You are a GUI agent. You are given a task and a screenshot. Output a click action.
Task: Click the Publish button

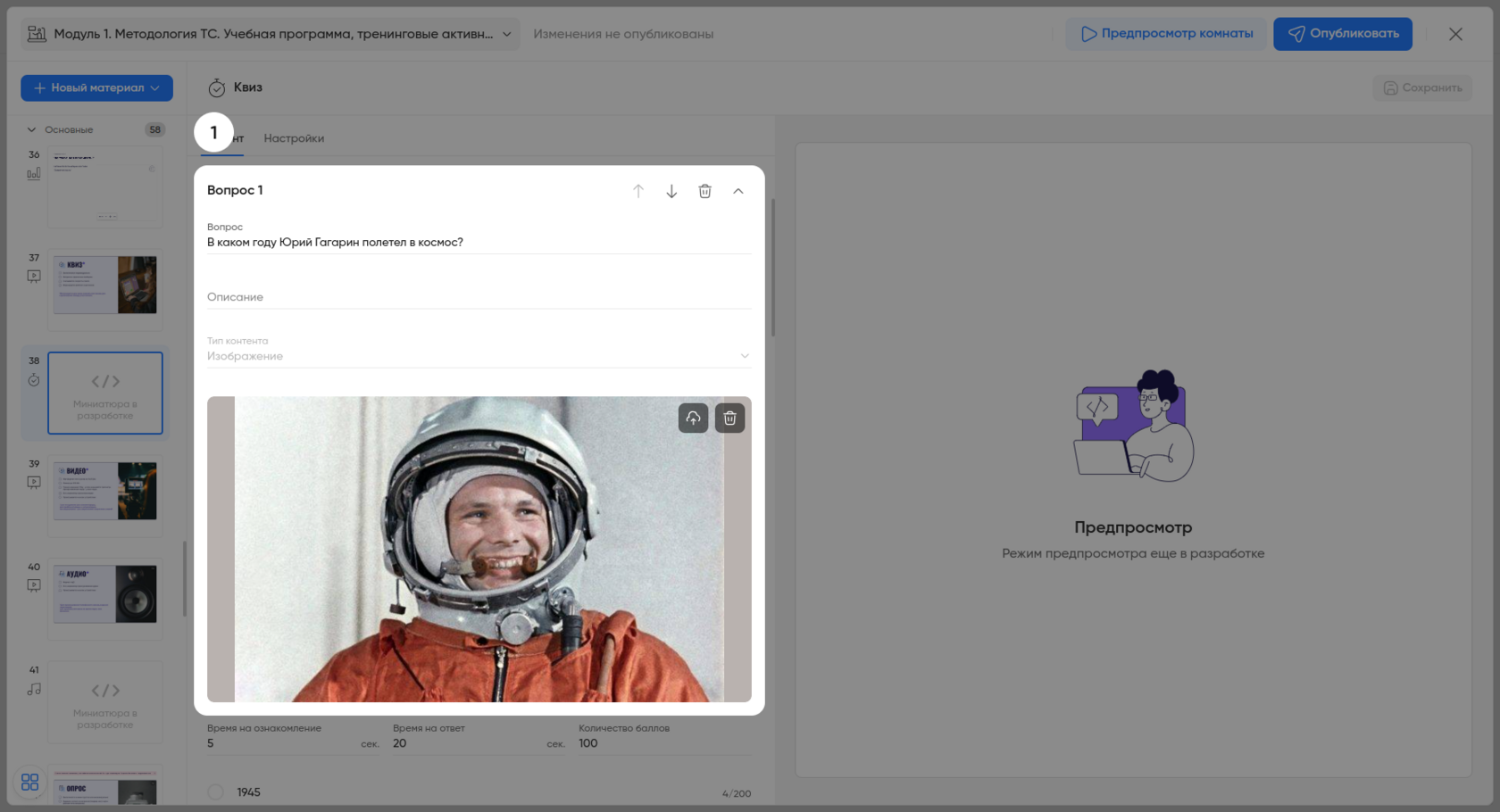click(x=1342, y=34)
